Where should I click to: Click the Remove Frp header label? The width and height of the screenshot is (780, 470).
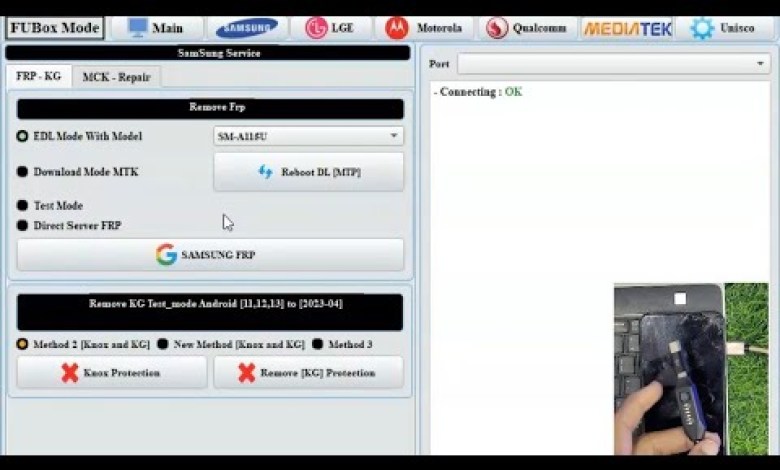[217, 107]
